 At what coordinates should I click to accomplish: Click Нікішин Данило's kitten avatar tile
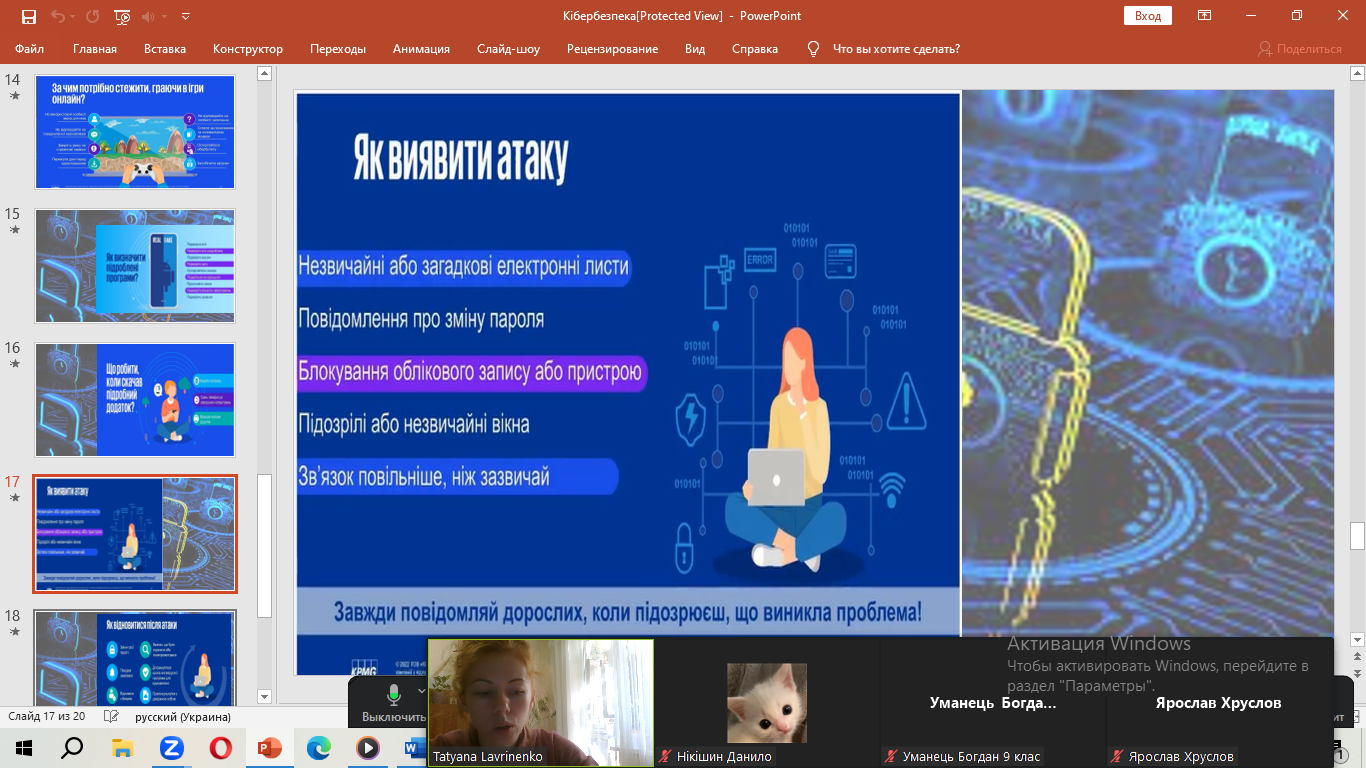click(x=767, y=703)
